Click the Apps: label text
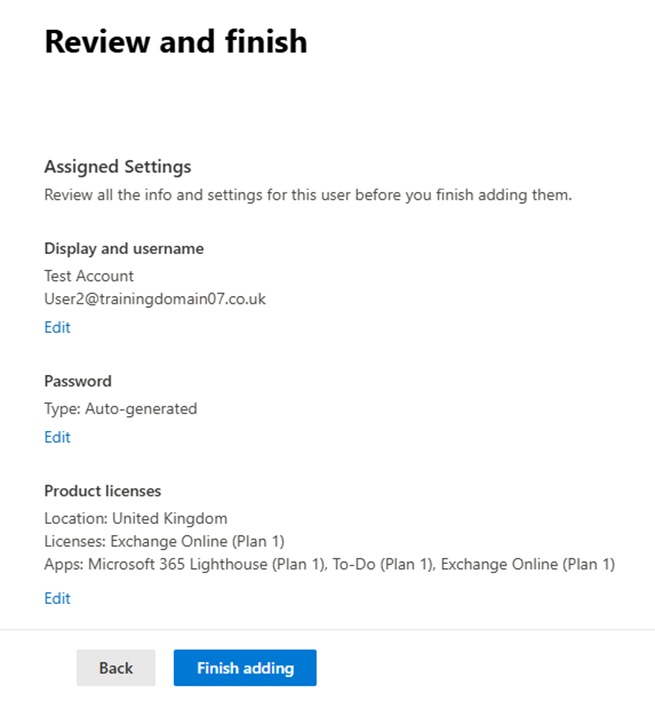Image resolution: width=655 pixels, height=701 pixels. click(64, 564)
